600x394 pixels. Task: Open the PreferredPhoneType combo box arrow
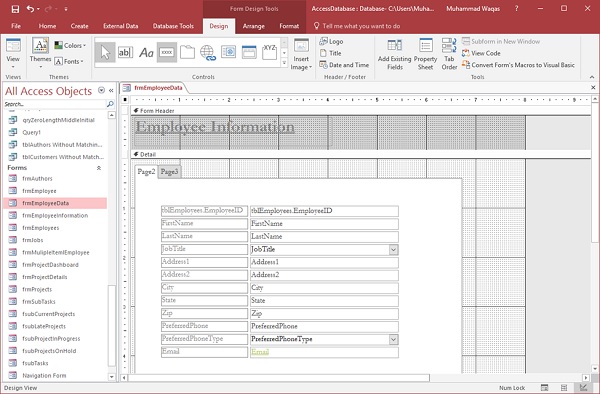[x=393, y=339]
